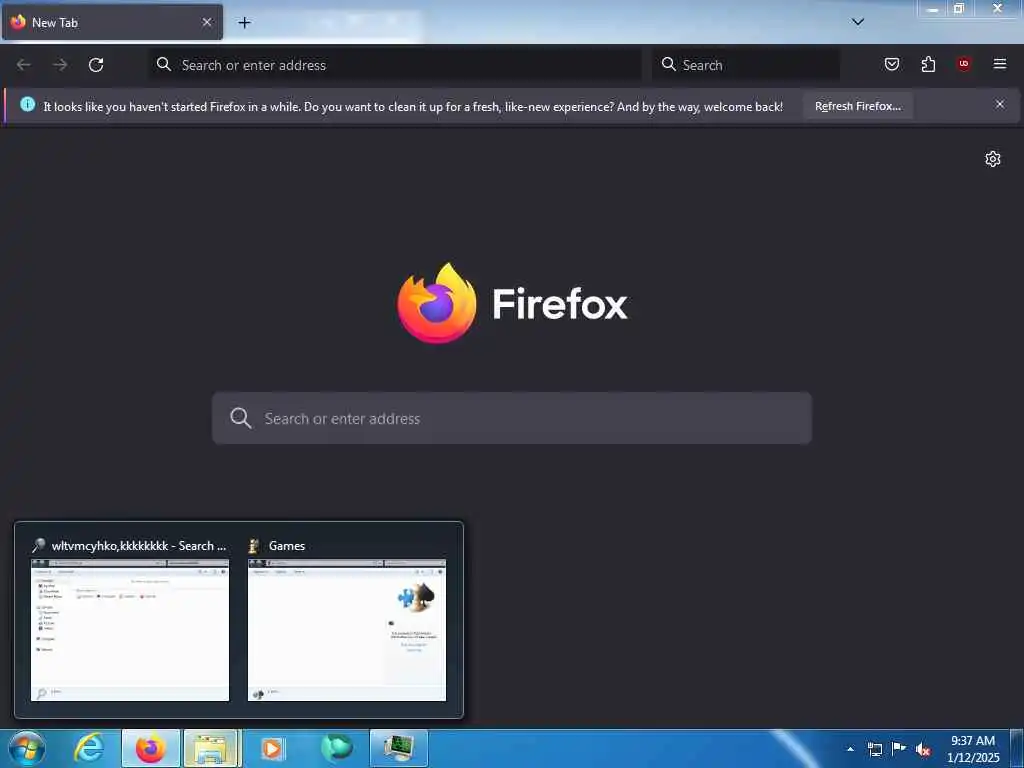Open a new tab with the plus button

pyautogui.click(x=244, y=22)
